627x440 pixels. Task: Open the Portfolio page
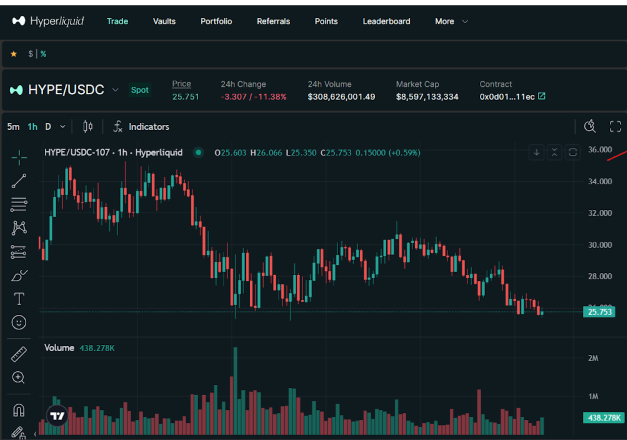click(216, 21)
